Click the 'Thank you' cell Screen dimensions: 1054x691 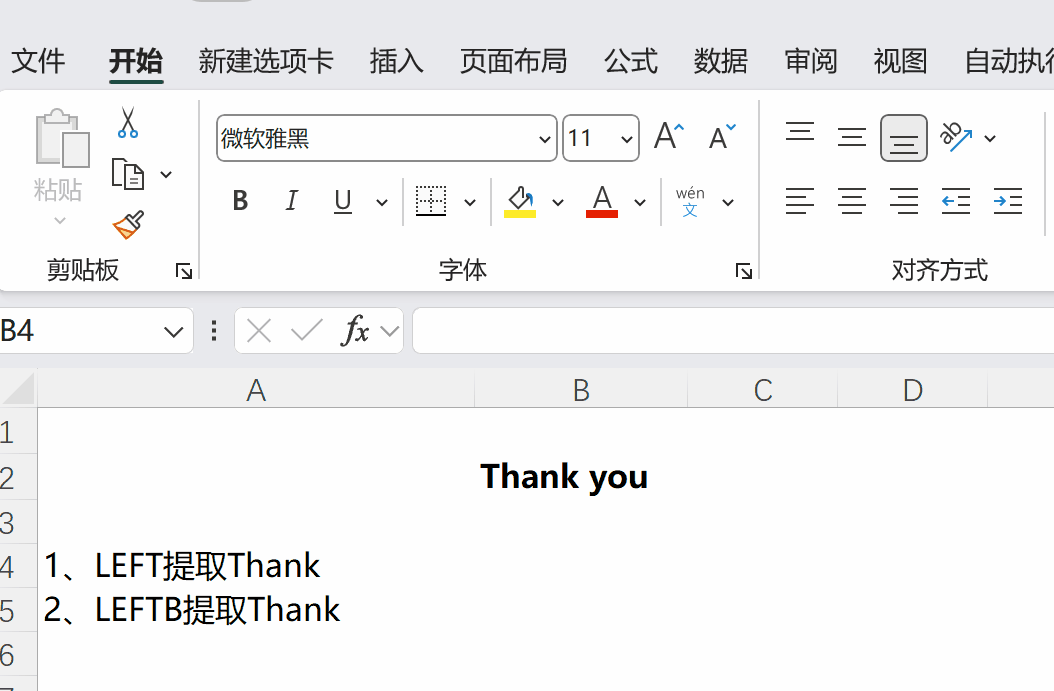[x=564, y=477]
